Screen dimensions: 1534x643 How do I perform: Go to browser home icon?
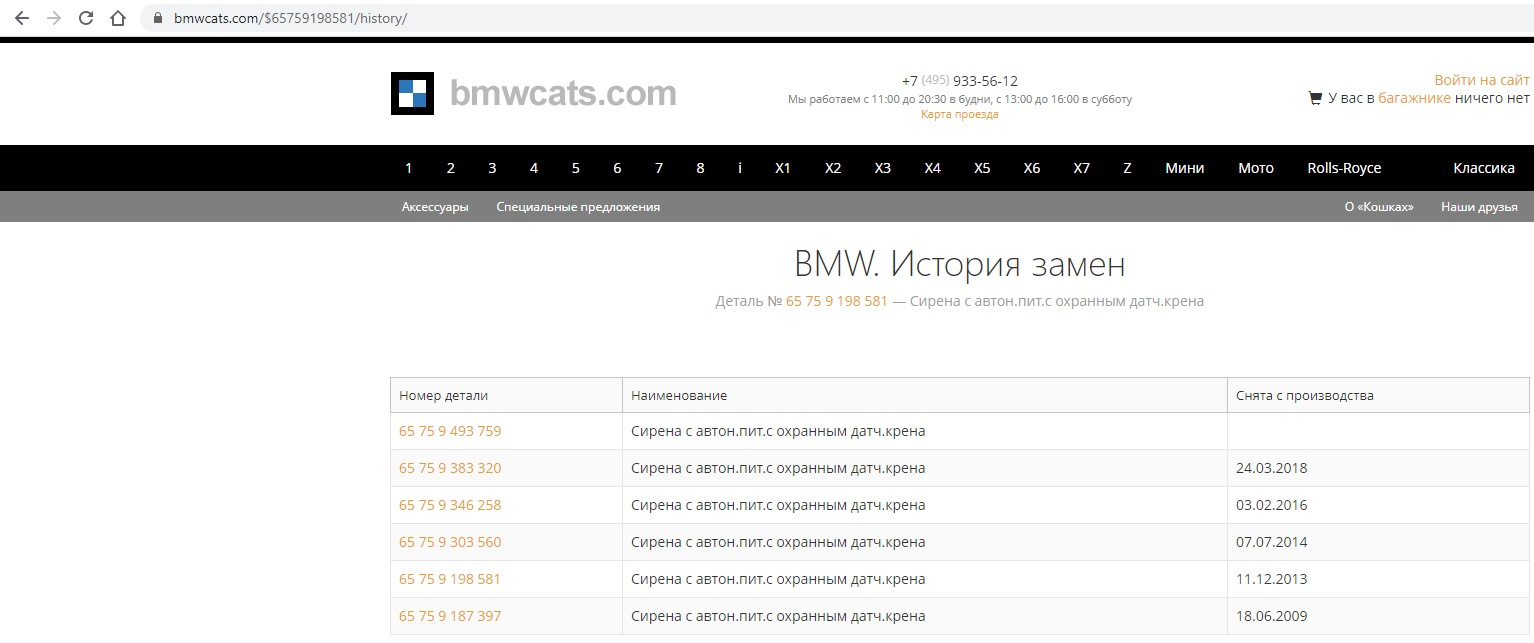118,18
